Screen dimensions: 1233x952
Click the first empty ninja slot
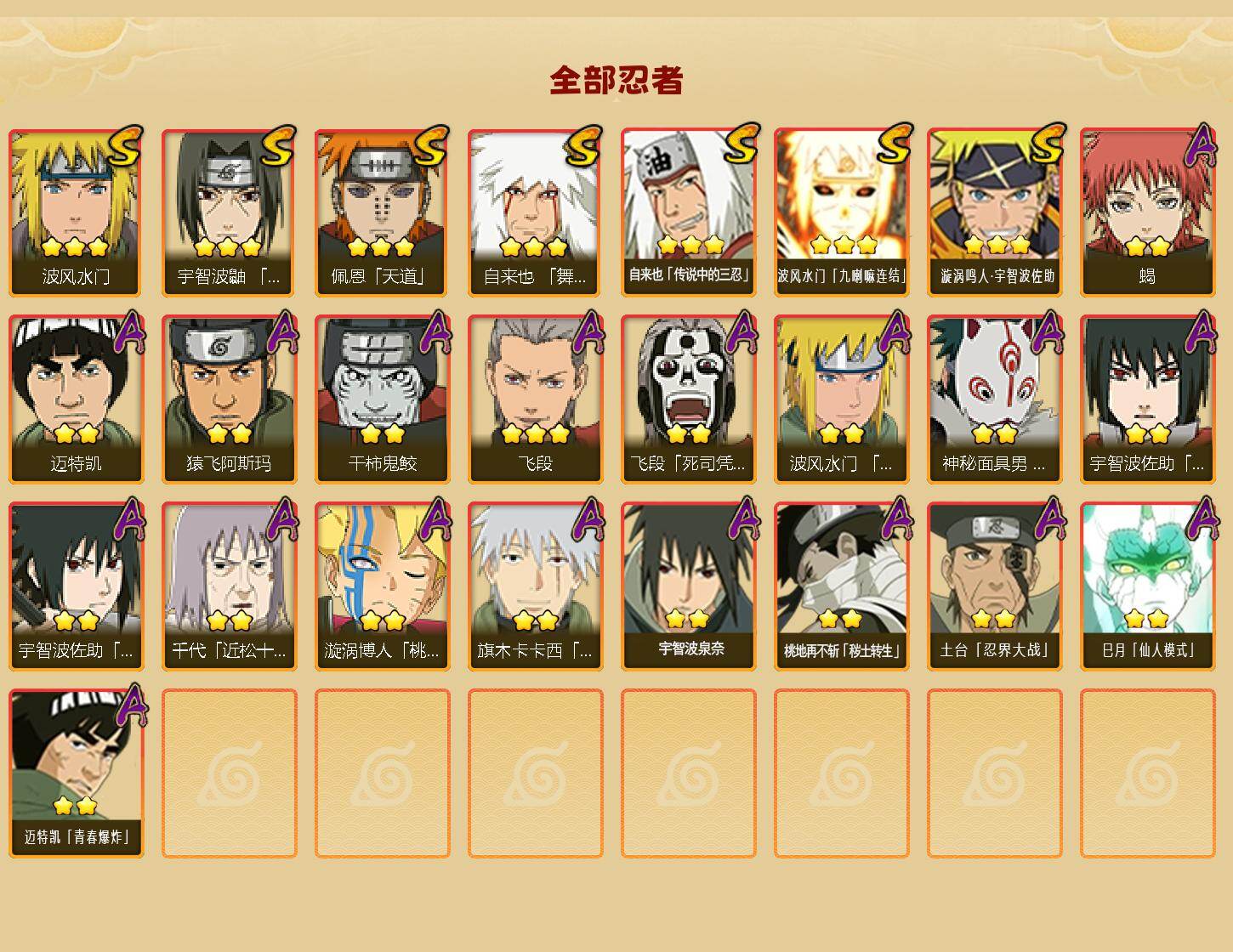230,773
